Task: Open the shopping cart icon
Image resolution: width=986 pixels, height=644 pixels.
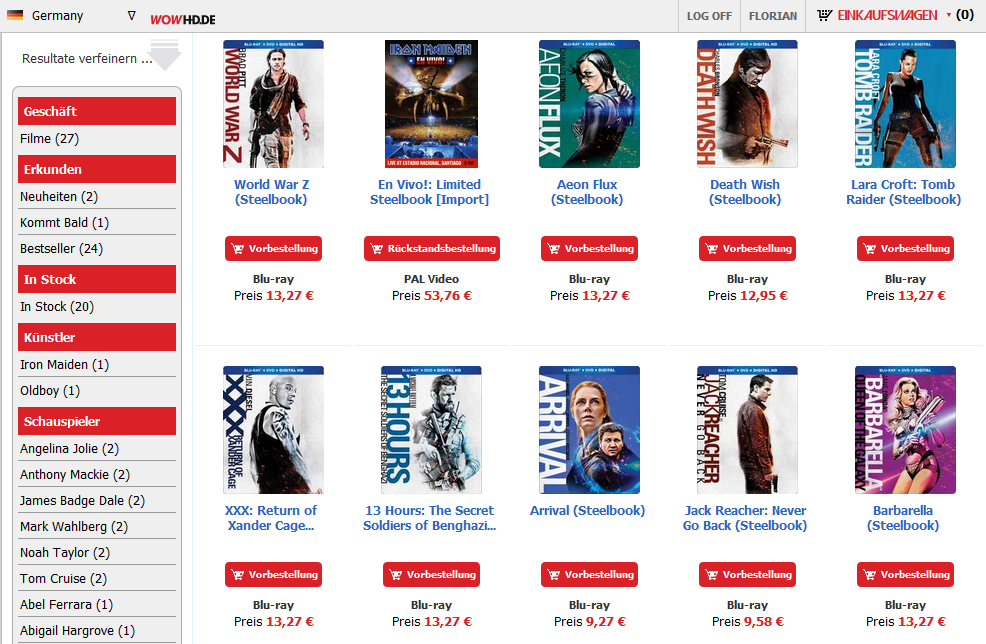Action: click(824, 15)
